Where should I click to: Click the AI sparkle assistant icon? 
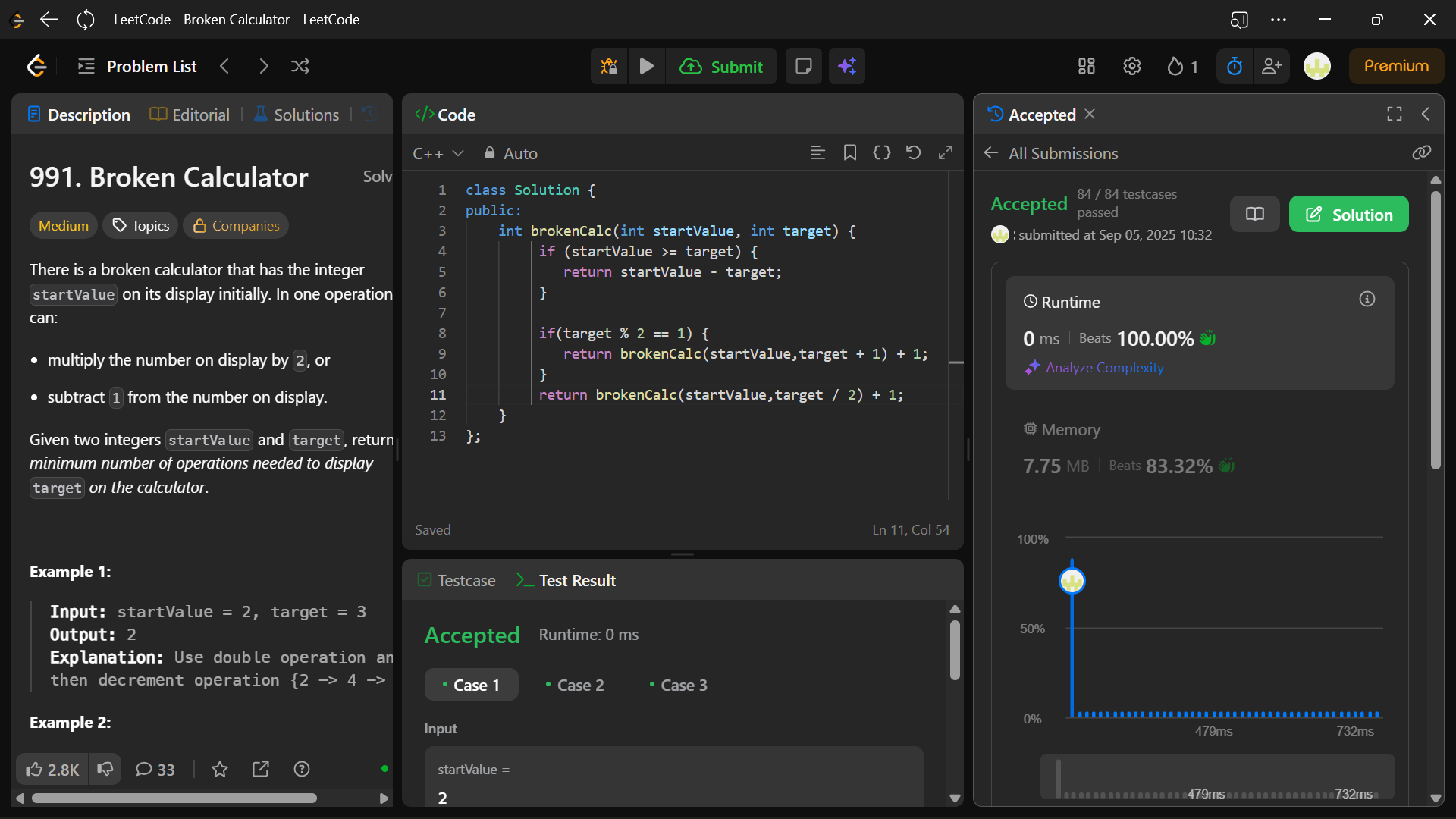(x=847, y=67)
